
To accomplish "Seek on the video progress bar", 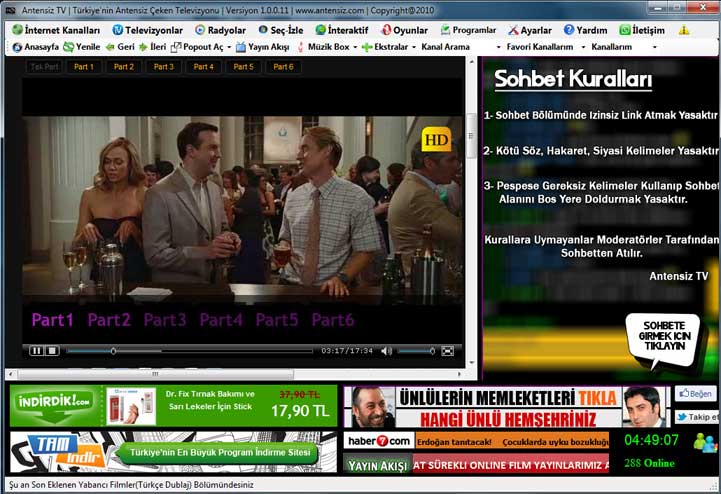I will pyautogui.click(x=189, y=351).
